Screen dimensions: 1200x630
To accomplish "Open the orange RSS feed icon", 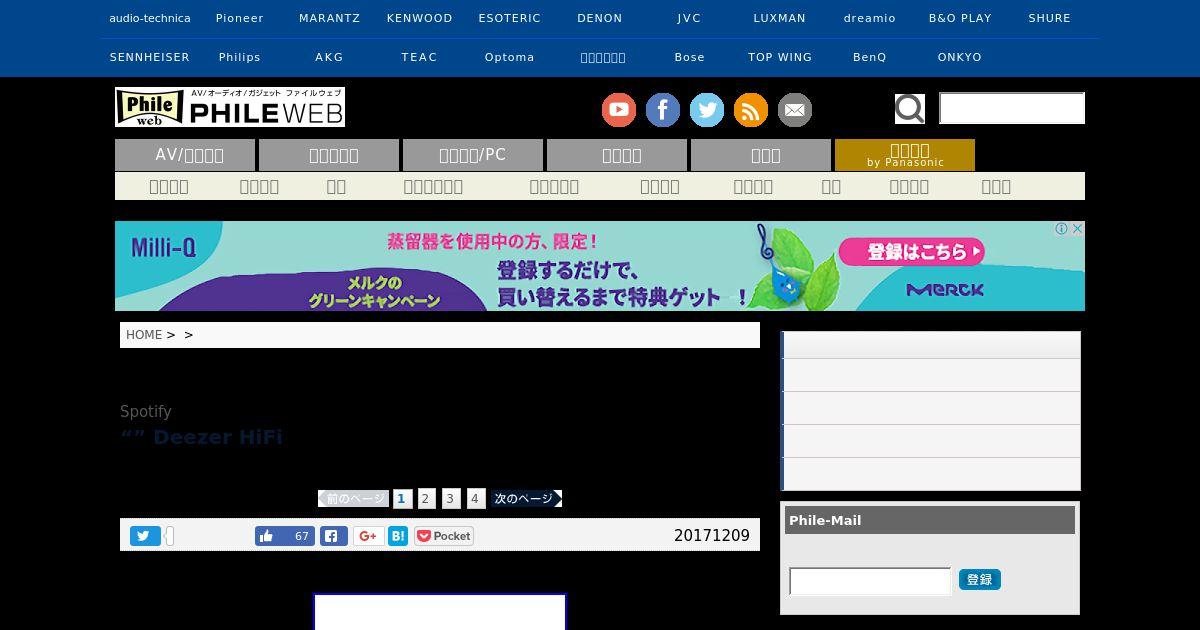I will 751,110.
